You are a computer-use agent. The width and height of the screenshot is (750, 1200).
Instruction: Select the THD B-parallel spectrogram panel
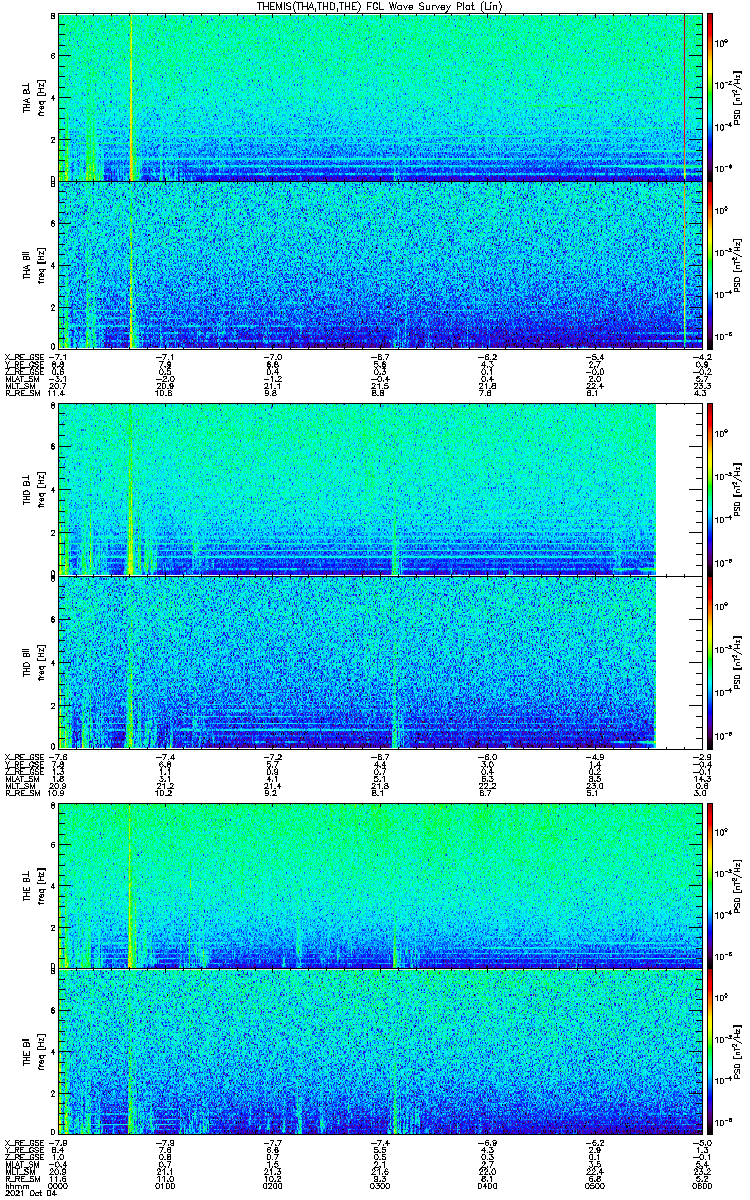[x=380, y=660]
